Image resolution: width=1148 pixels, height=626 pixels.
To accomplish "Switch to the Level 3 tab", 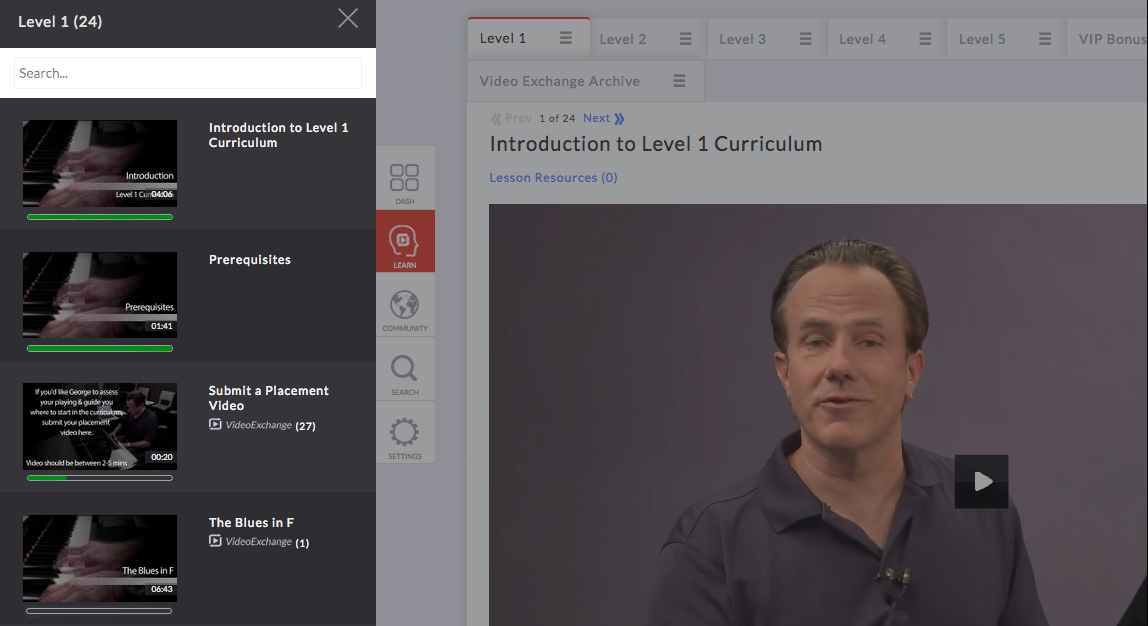I will pos(742,40).
